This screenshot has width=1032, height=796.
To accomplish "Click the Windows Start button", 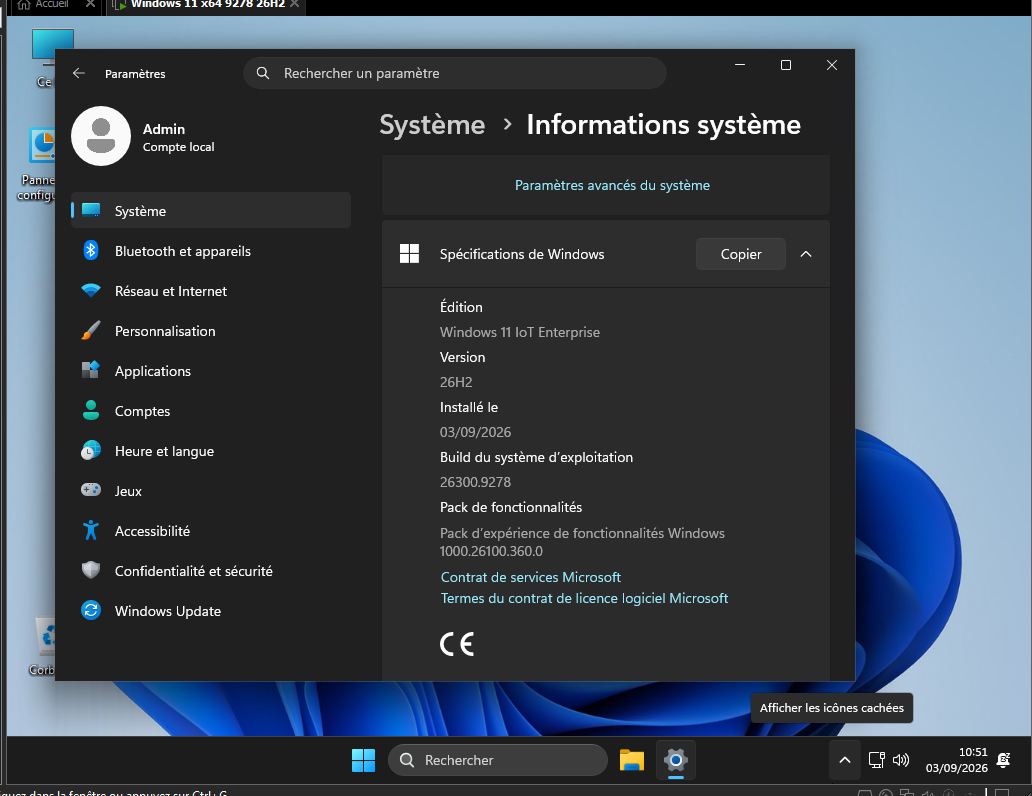I will [363, 760].
